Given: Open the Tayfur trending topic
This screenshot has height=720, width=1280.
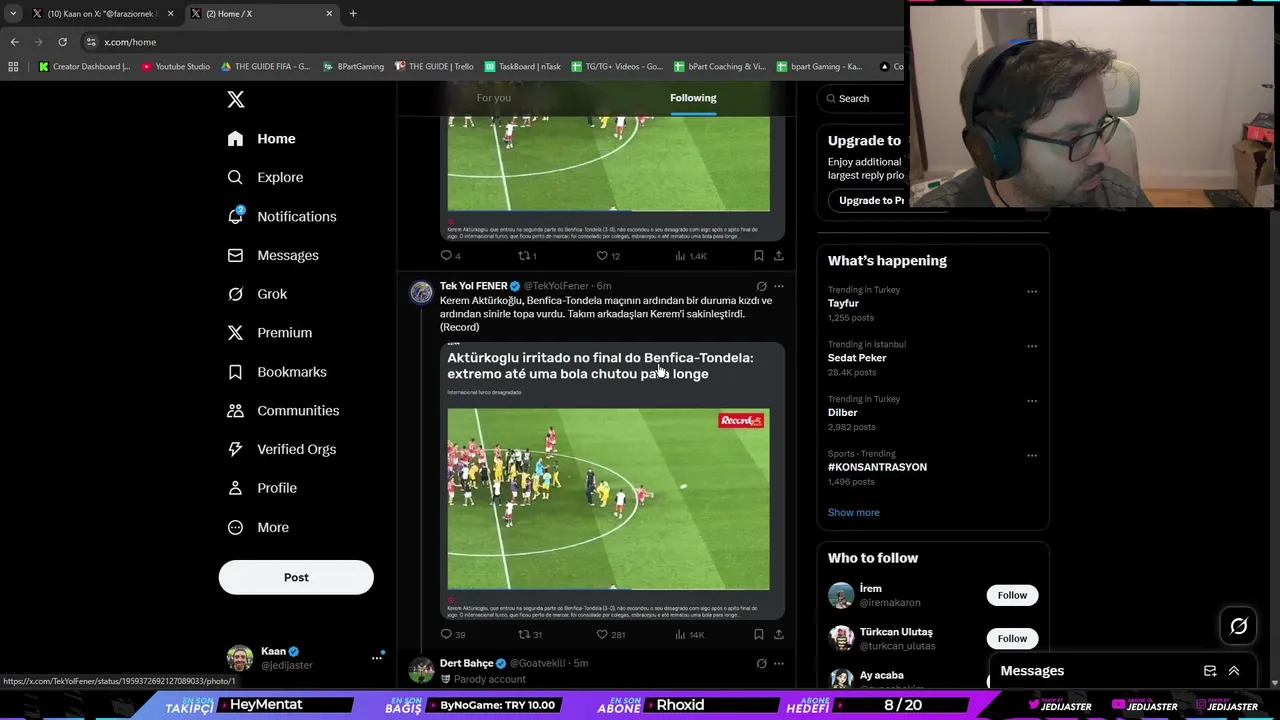Looking at the screenshot, I should coord(843,303).
